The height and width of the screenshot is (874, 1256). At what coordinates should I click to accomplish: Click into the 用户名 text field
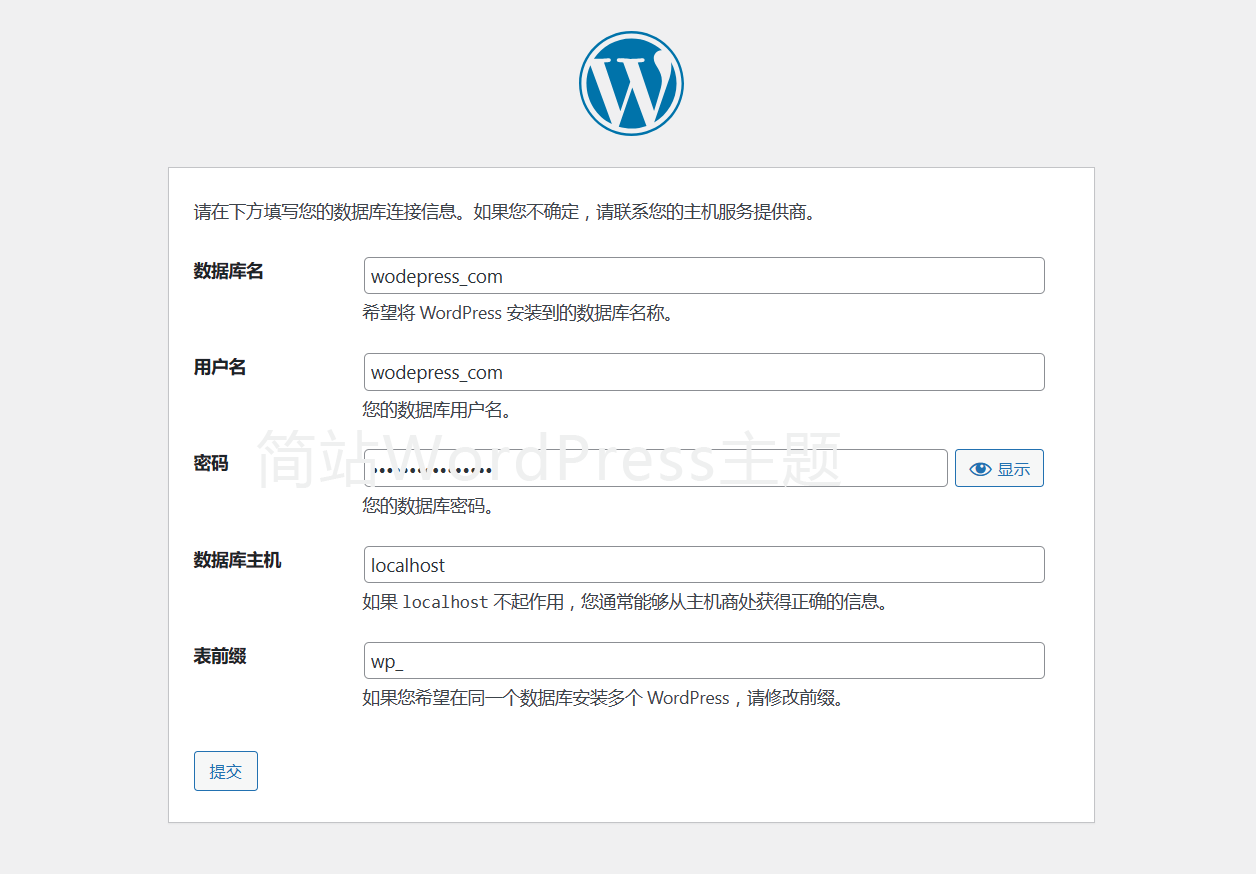pos(703,372)
